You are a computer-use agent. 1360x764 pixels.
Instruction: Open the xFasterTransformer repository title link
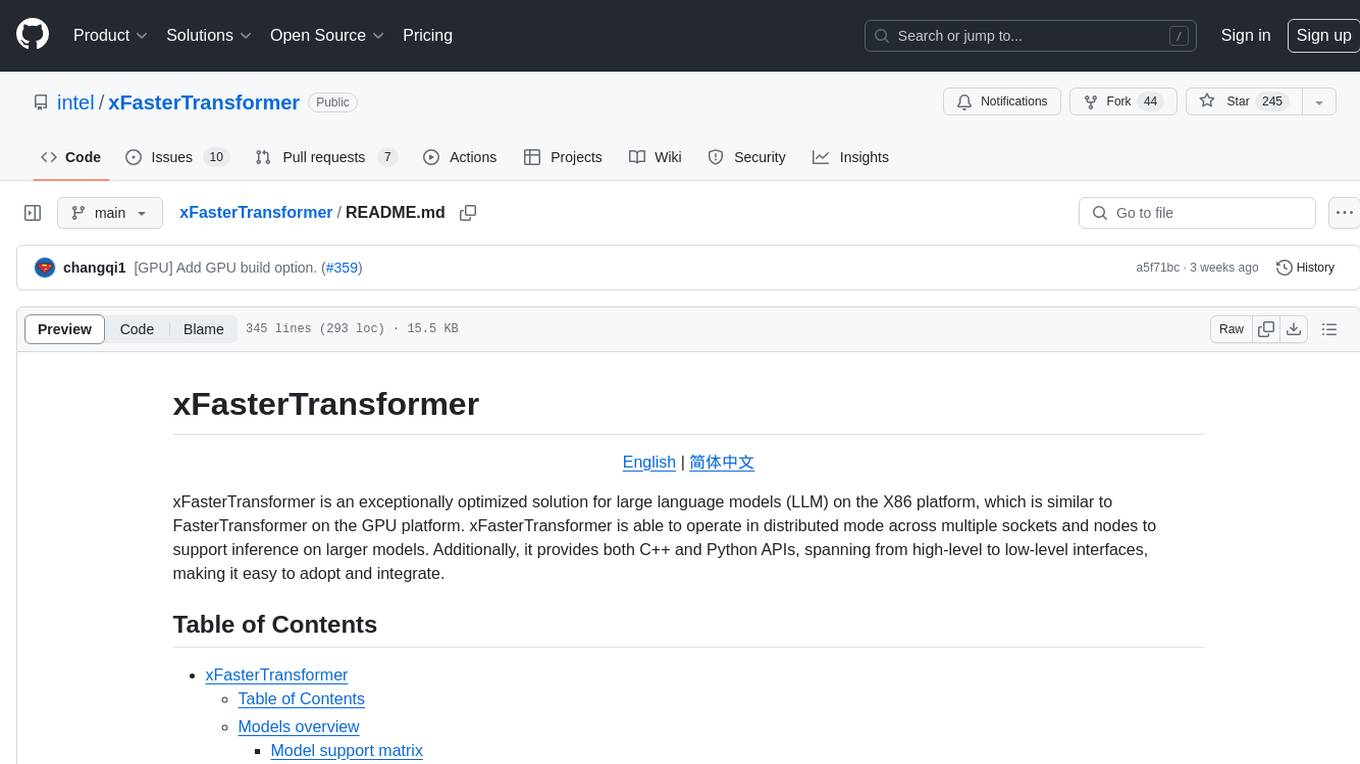(204, 102)
